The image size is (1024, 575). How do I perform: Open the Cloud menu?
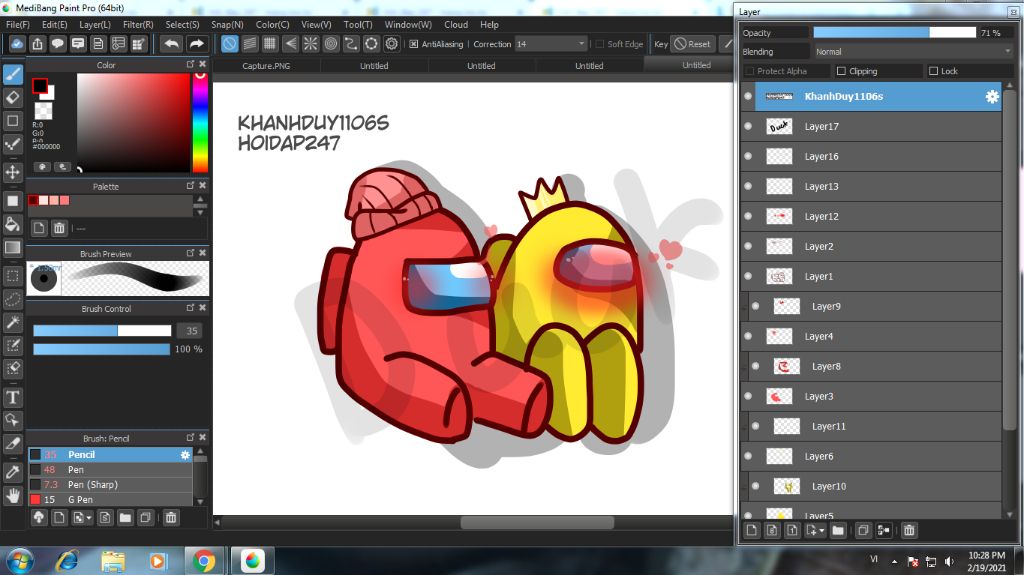456,24
